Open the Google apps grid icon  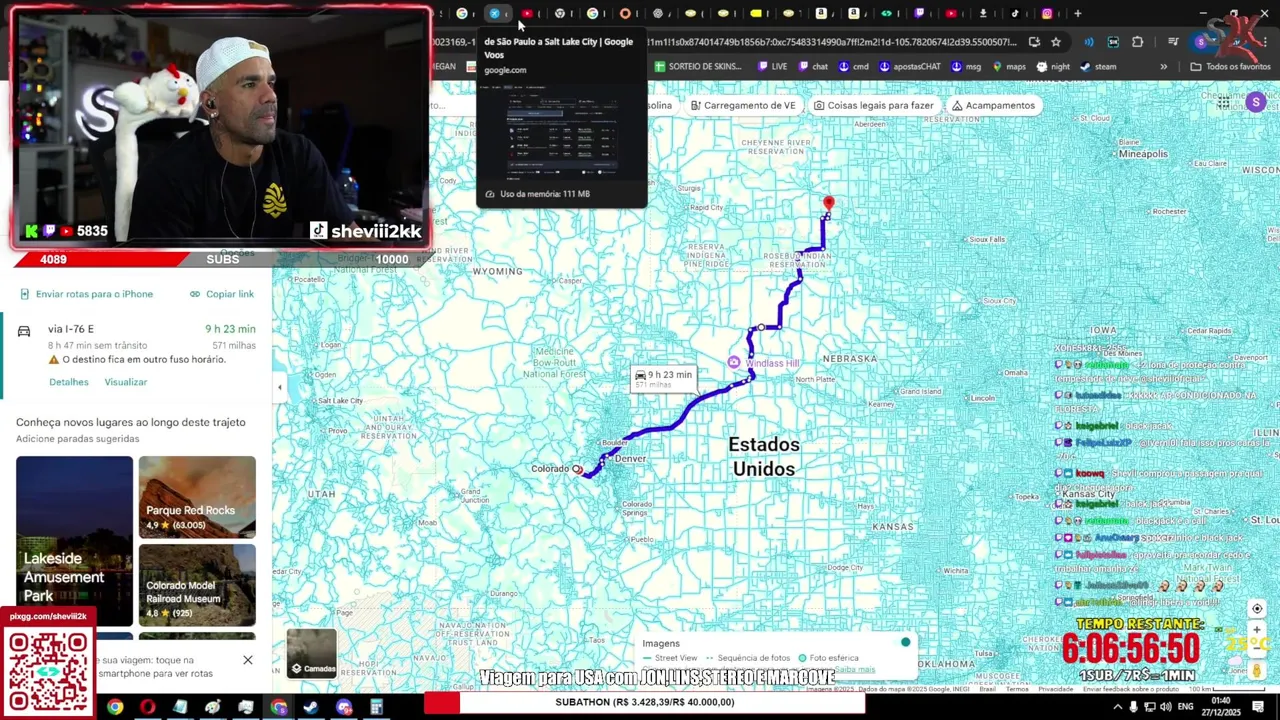(x=1224, y=102)
